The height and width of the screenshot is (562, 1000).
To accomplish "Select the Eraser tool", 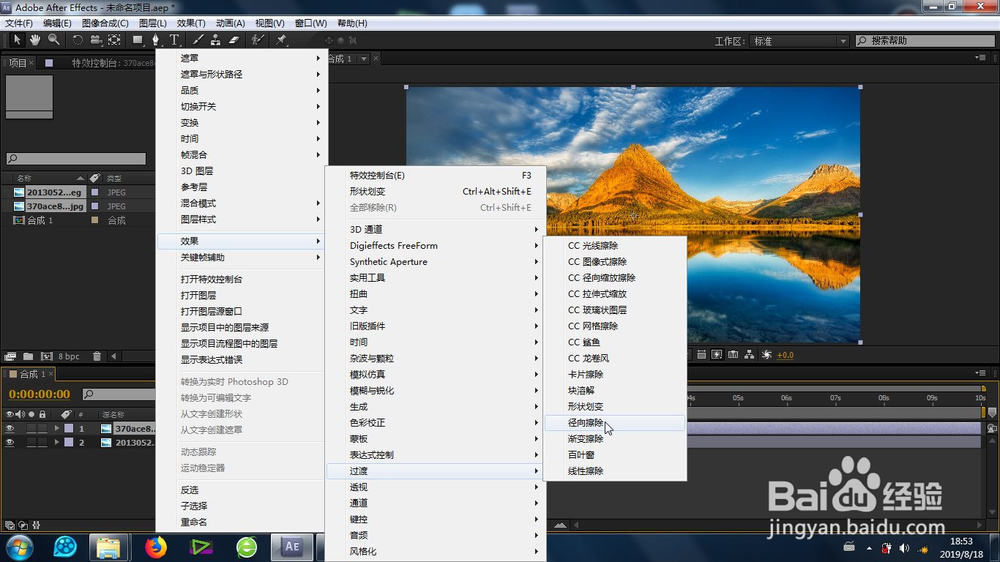I will [x=234, y=40].
